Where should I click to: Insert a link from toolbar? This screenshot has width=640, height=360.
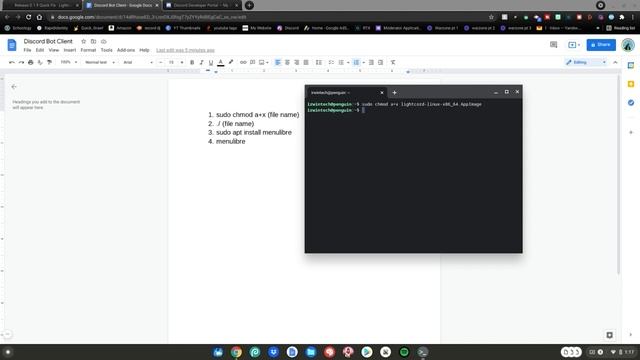243,62
